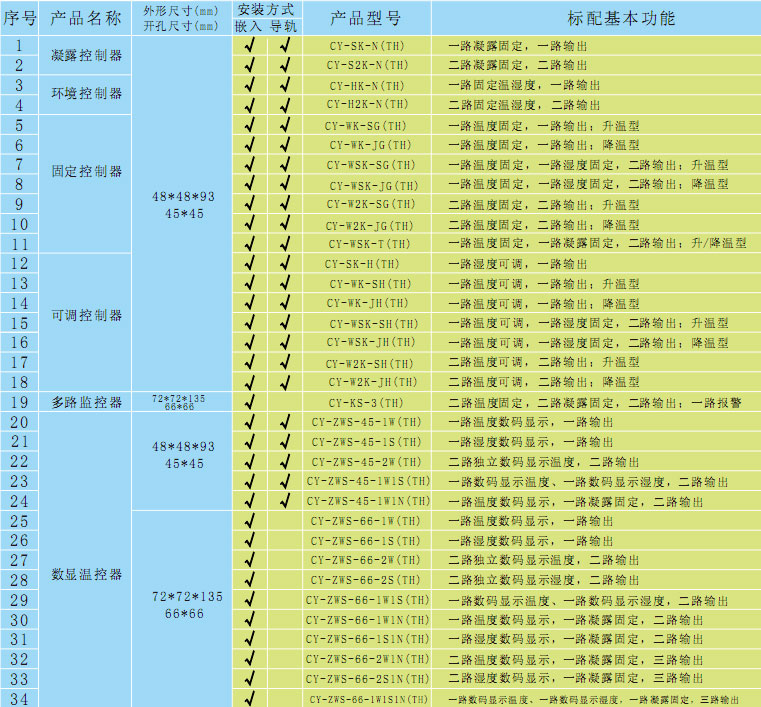
Task: Select the 标配基本功能 column header
Action: pyautogui.click(x=596, y=19)
